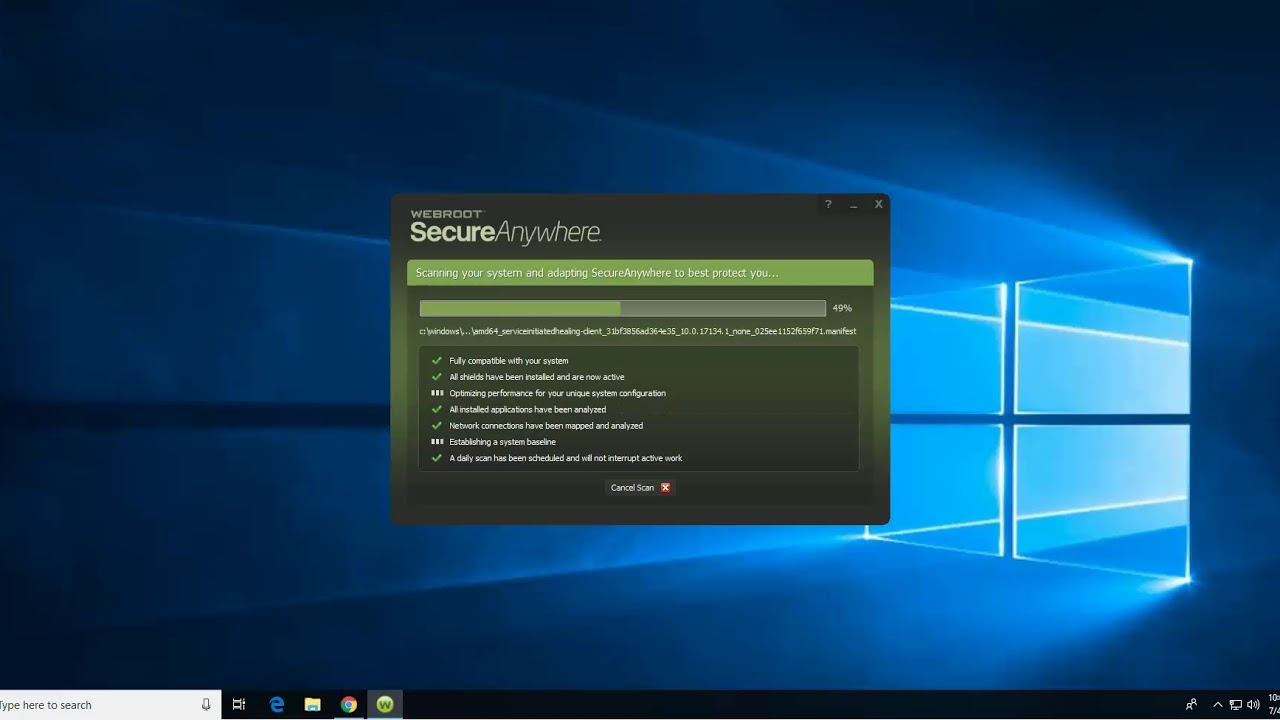Click checkmark beside 'A daily scan' line
The height and width of the screenshot is (720, 1280).
click(x=437, y=458)
